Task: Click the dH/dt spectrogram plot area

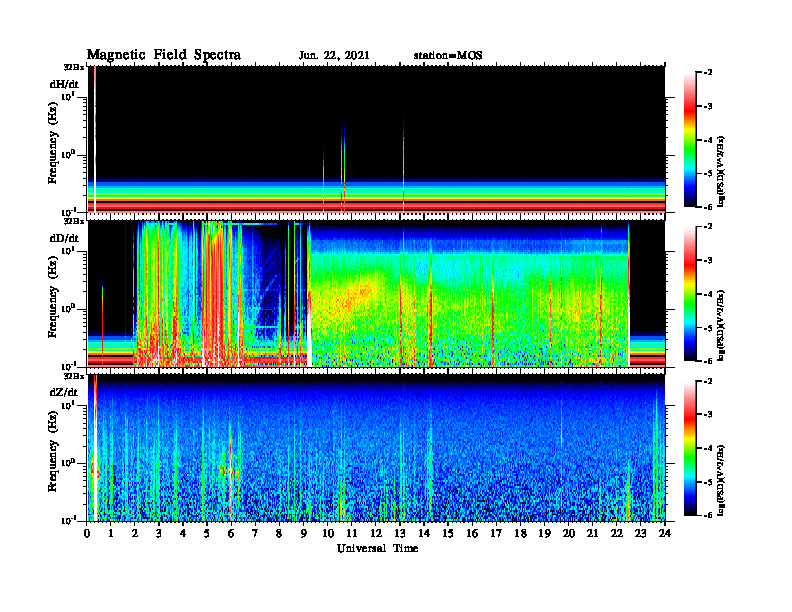Action: (376, 139)
